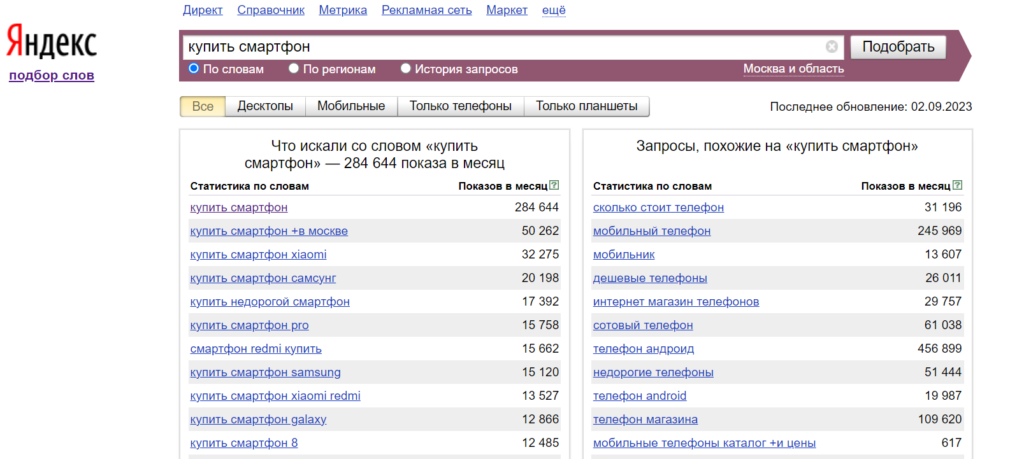
Task: Switch to the 'Десктопы' tab
Action: (265, 106)
